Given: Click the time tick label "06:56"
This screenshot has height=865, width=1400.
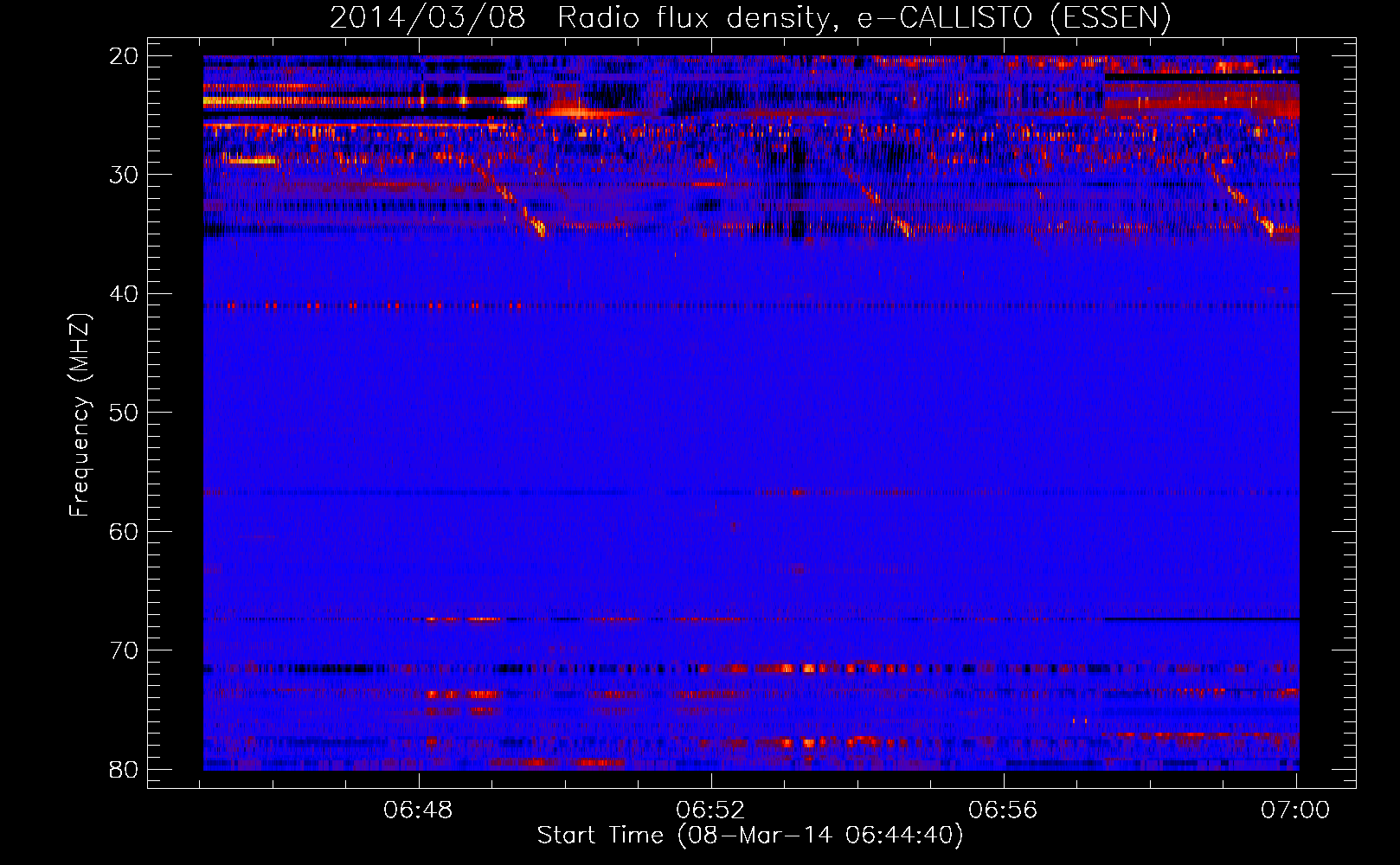Looking at the screenshot, I should point(1003,811).
